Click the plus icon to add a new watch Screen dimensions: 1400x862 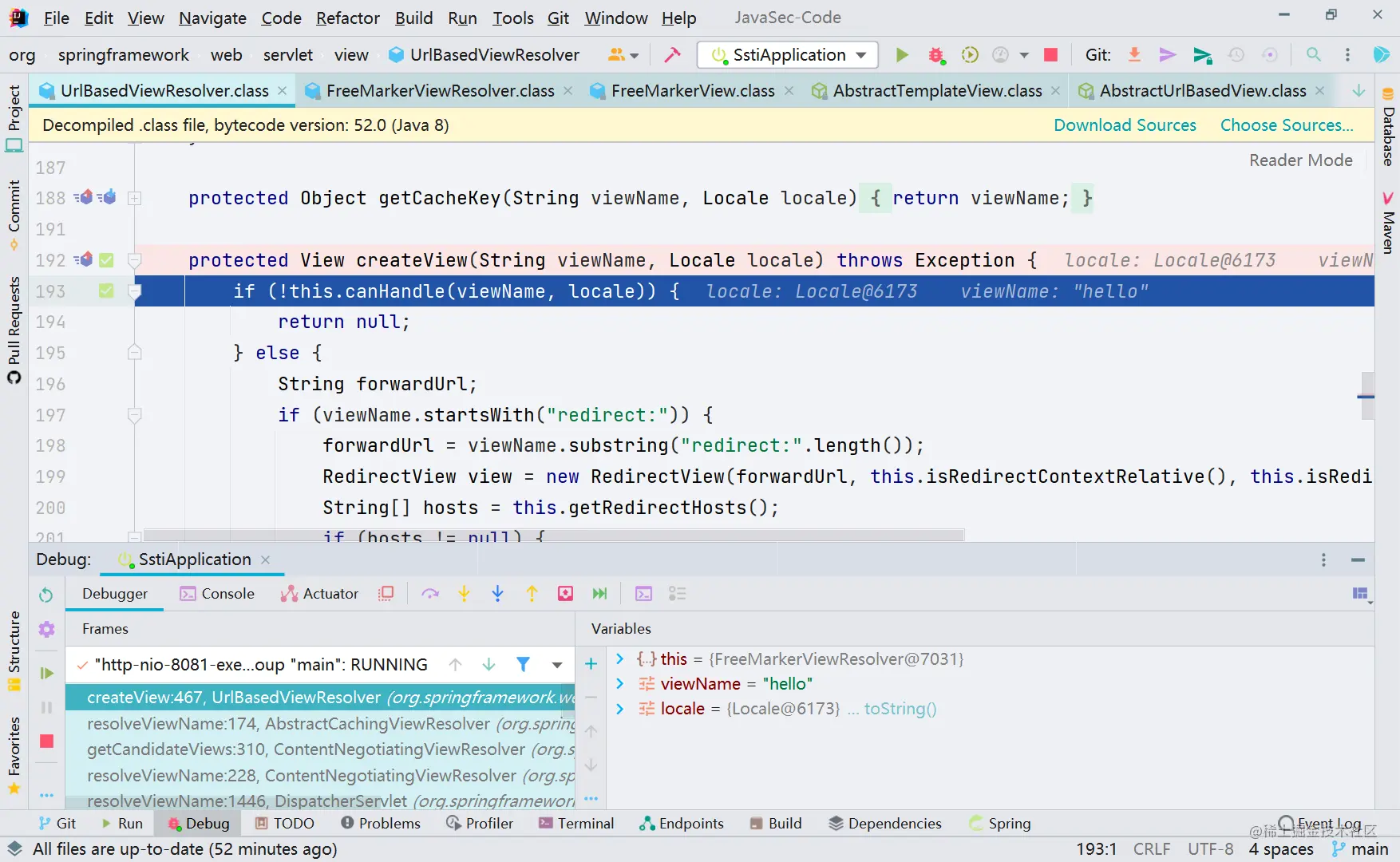click(x=591, y=664)
